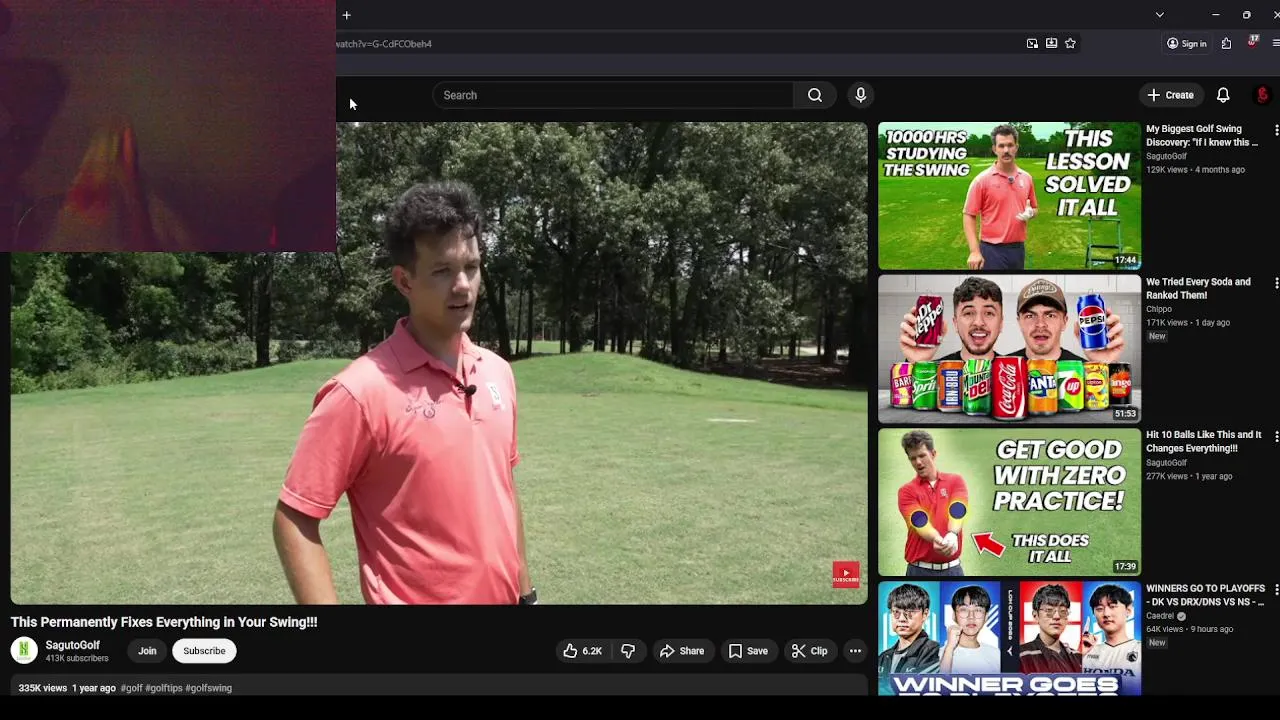The image size is (1280, 720).
Task: Open the browser extensions icon
Action: coord(1226,43)
